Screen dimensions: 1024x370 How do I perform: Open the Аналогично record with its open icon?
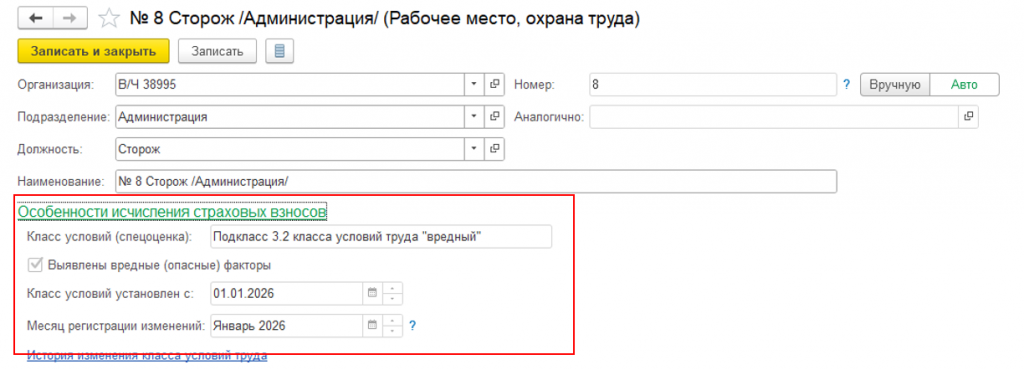click(x=968, y=117)
